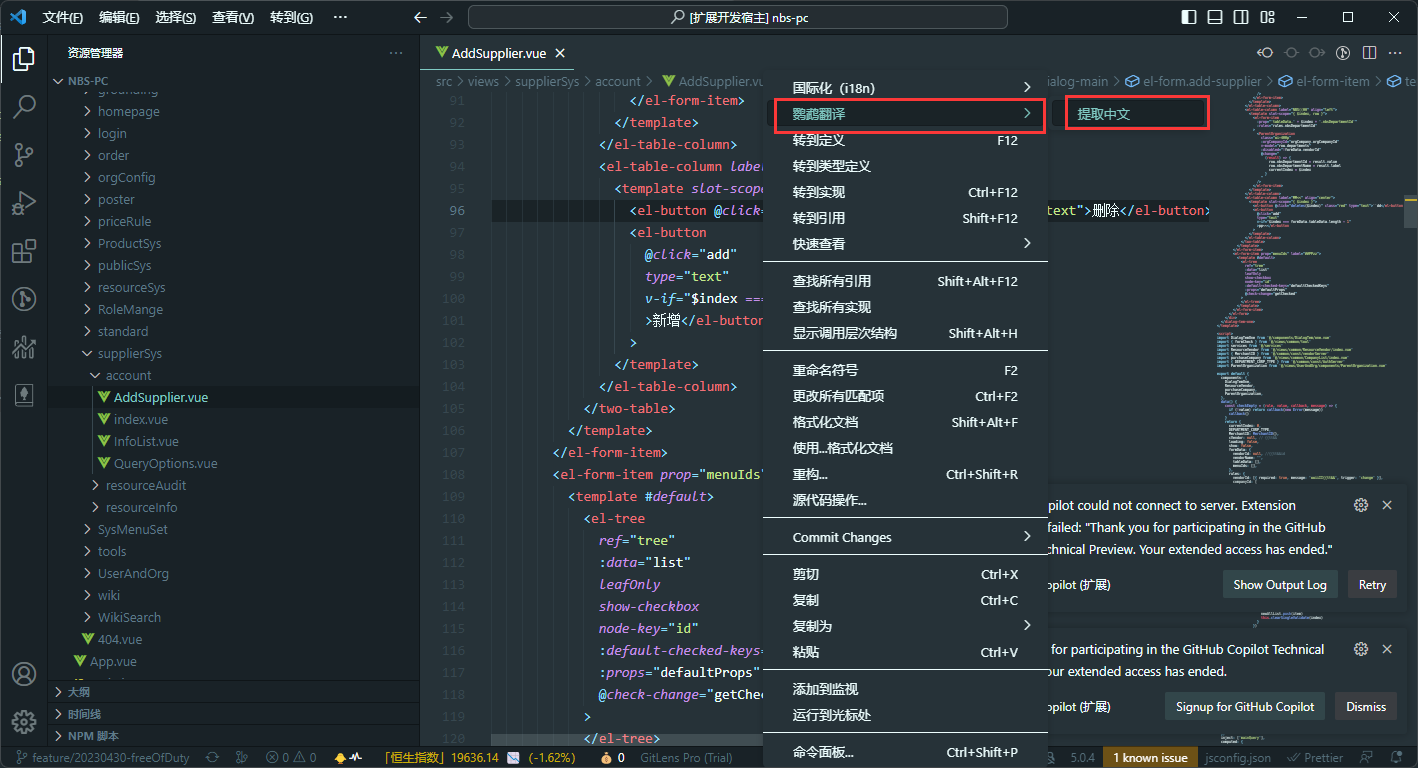Click the Show Output Log button
1418x768 pixels.
click(x=1280, y=584)
